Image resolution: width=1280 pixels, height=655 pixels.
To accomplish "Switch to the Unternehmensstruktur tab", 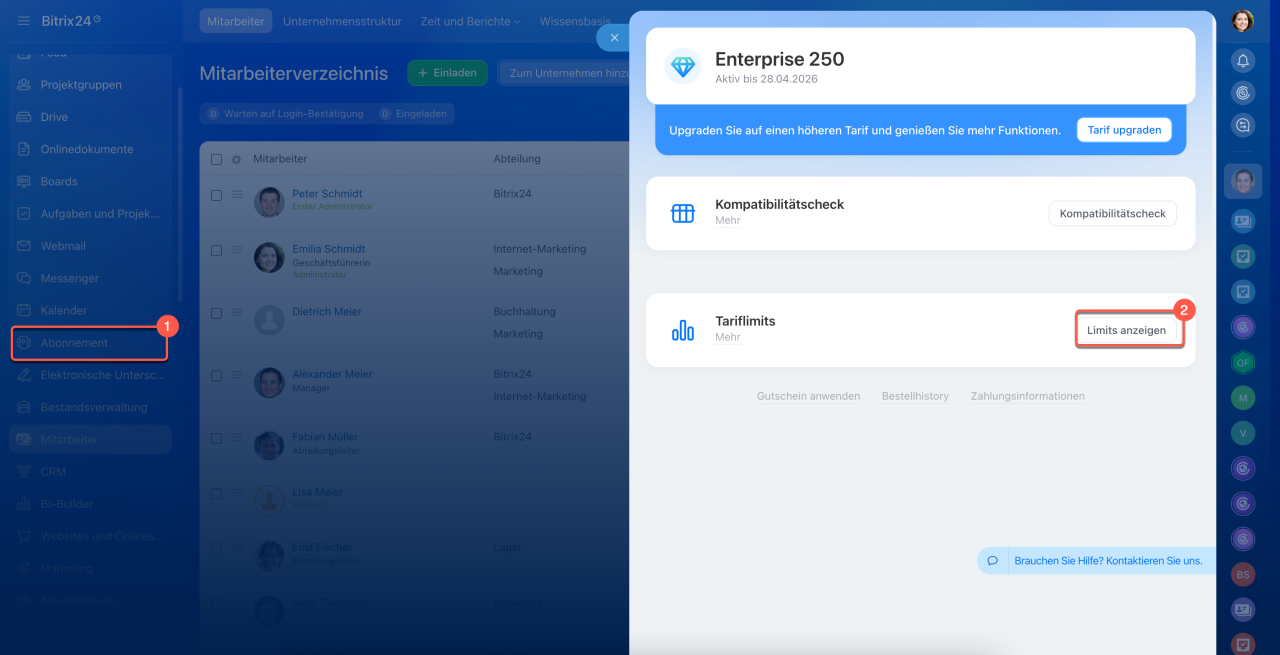I will pos(342,21).
